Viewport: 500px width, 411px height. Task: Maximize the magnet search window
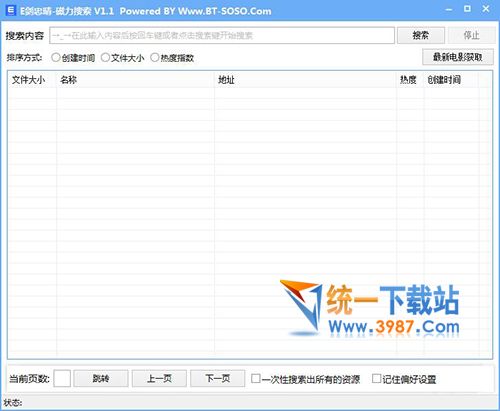click(x=467, y=9)
